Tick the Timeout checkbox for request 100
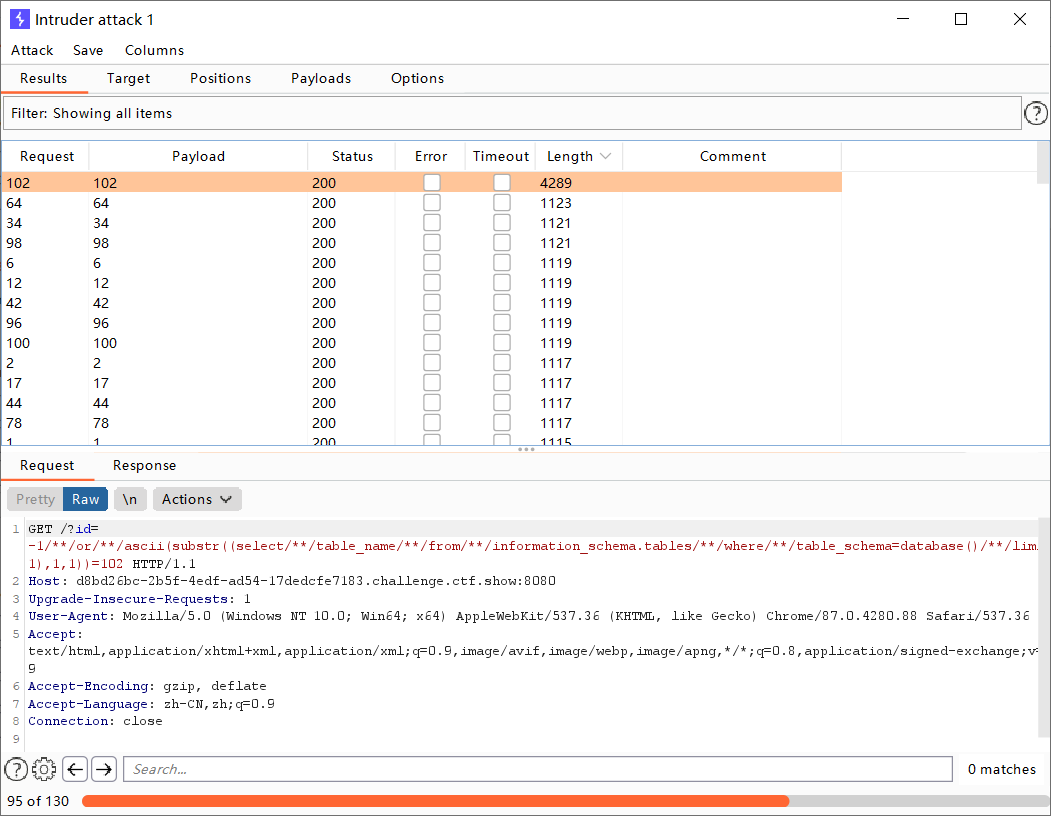This screenshot has width=1051, height=816. click(x=502, y=343)
